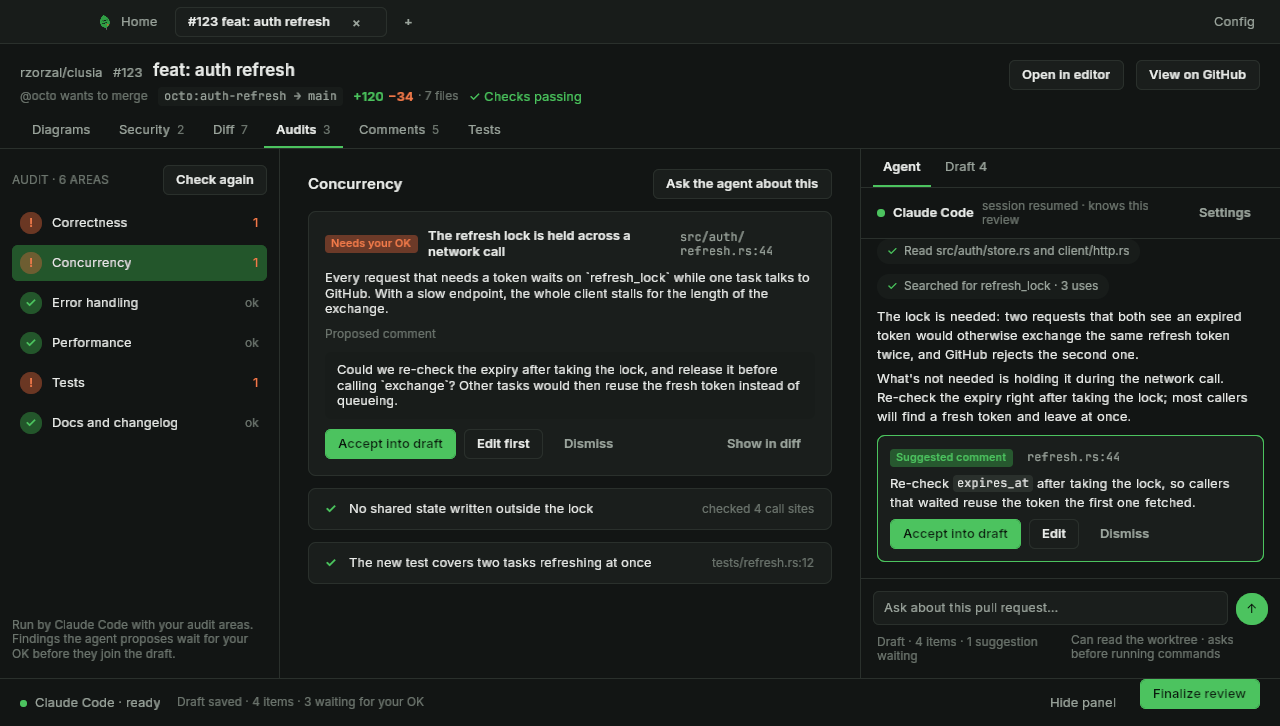The image size is (1280, 726).
Task: Click Edit first on the proposed comment
Action: click(503, 444)
